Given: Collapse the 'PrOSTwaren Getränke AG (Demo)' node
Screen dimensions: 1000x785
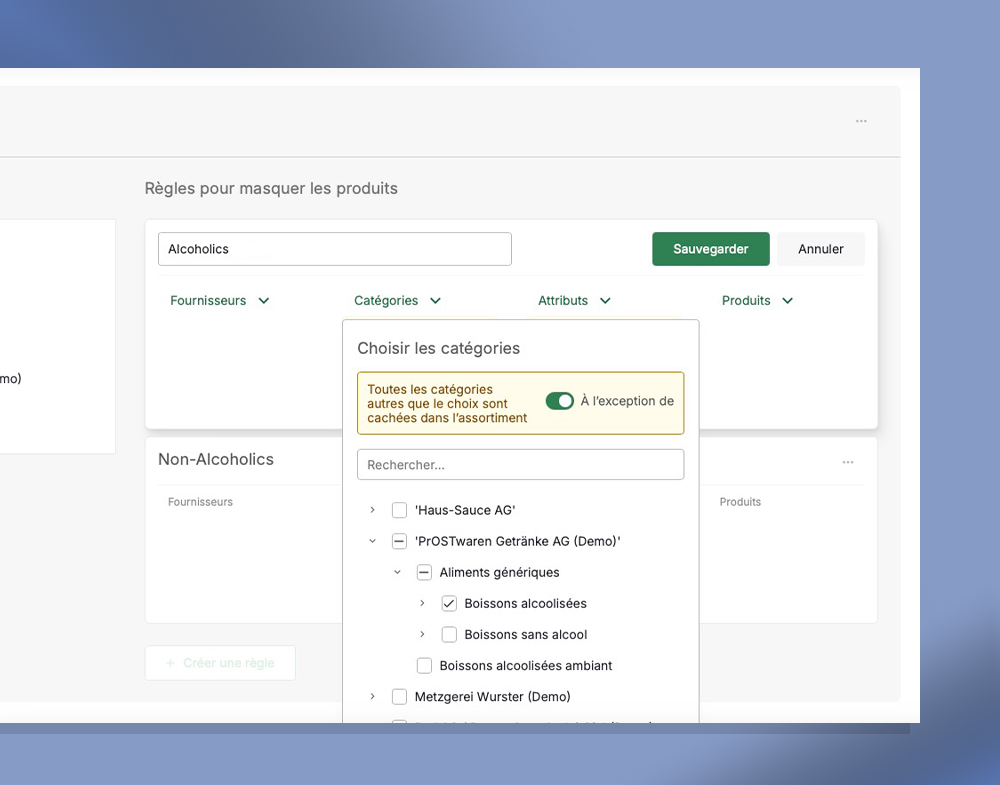Looking at the screenshot, I should 372,541.
